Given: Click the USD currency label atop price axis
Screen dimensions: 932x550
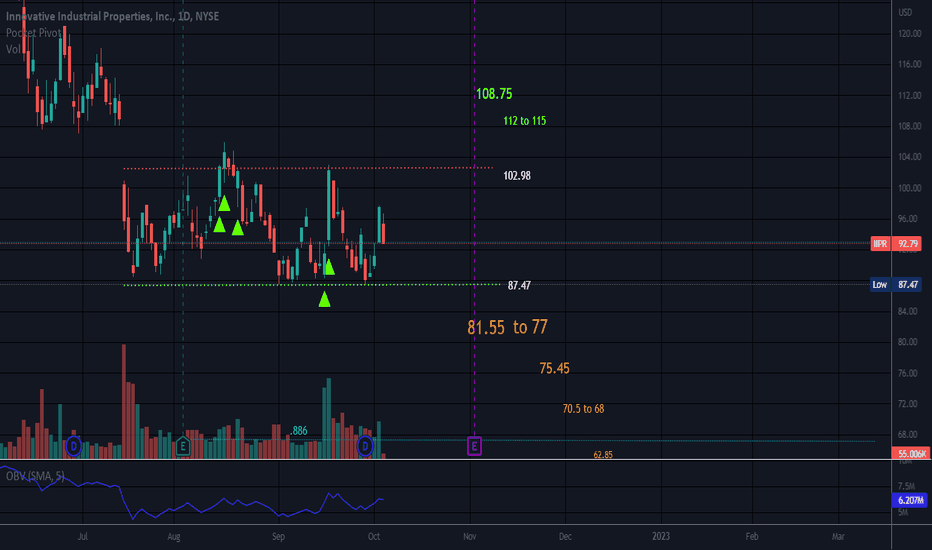Looking at the screenshot, I should [905, 12].
